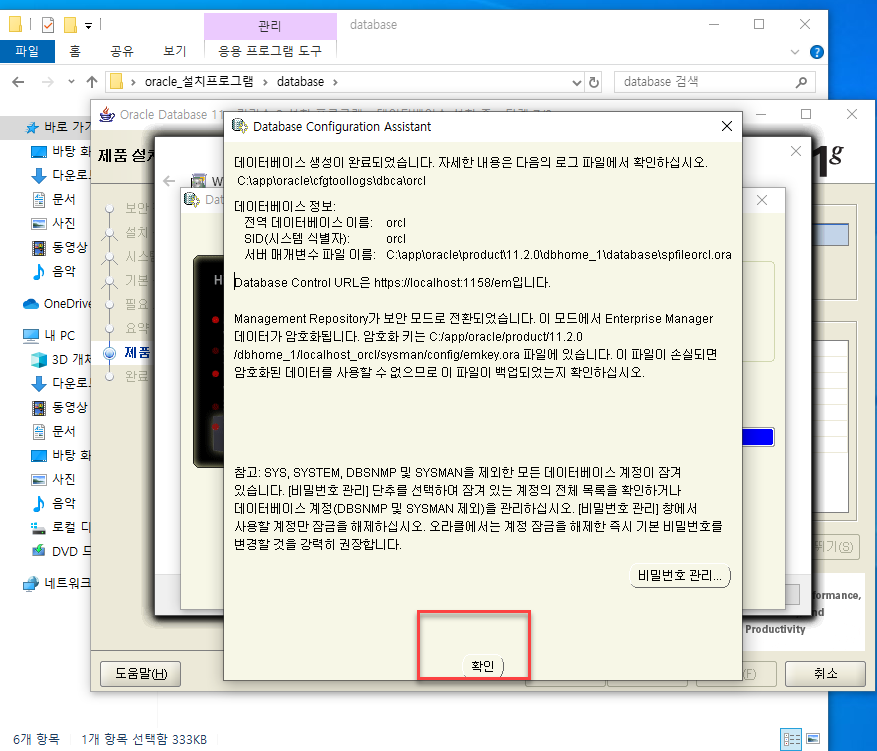Open 사진 folder under 내 PC
Viewport: 877px width, 751px height.
[x=54, y=479]
